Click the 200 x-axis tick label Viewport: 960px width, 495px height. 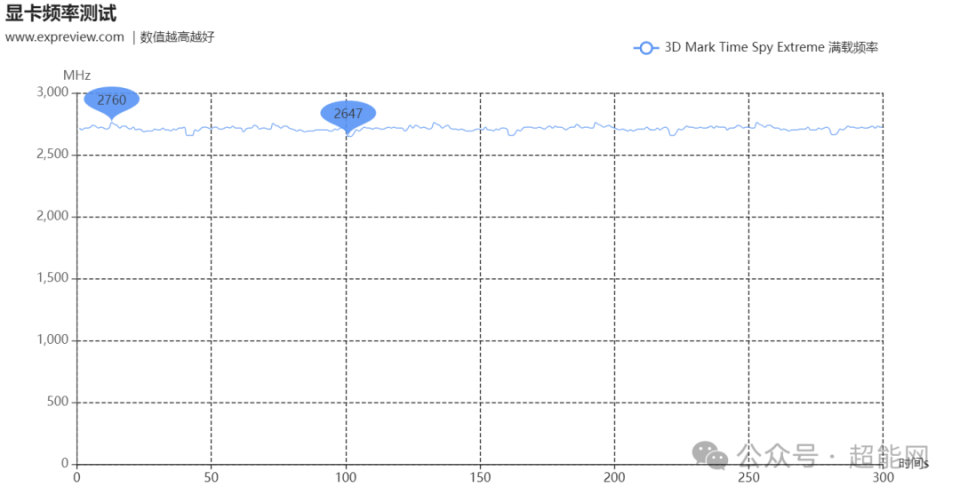pos(614,478)
